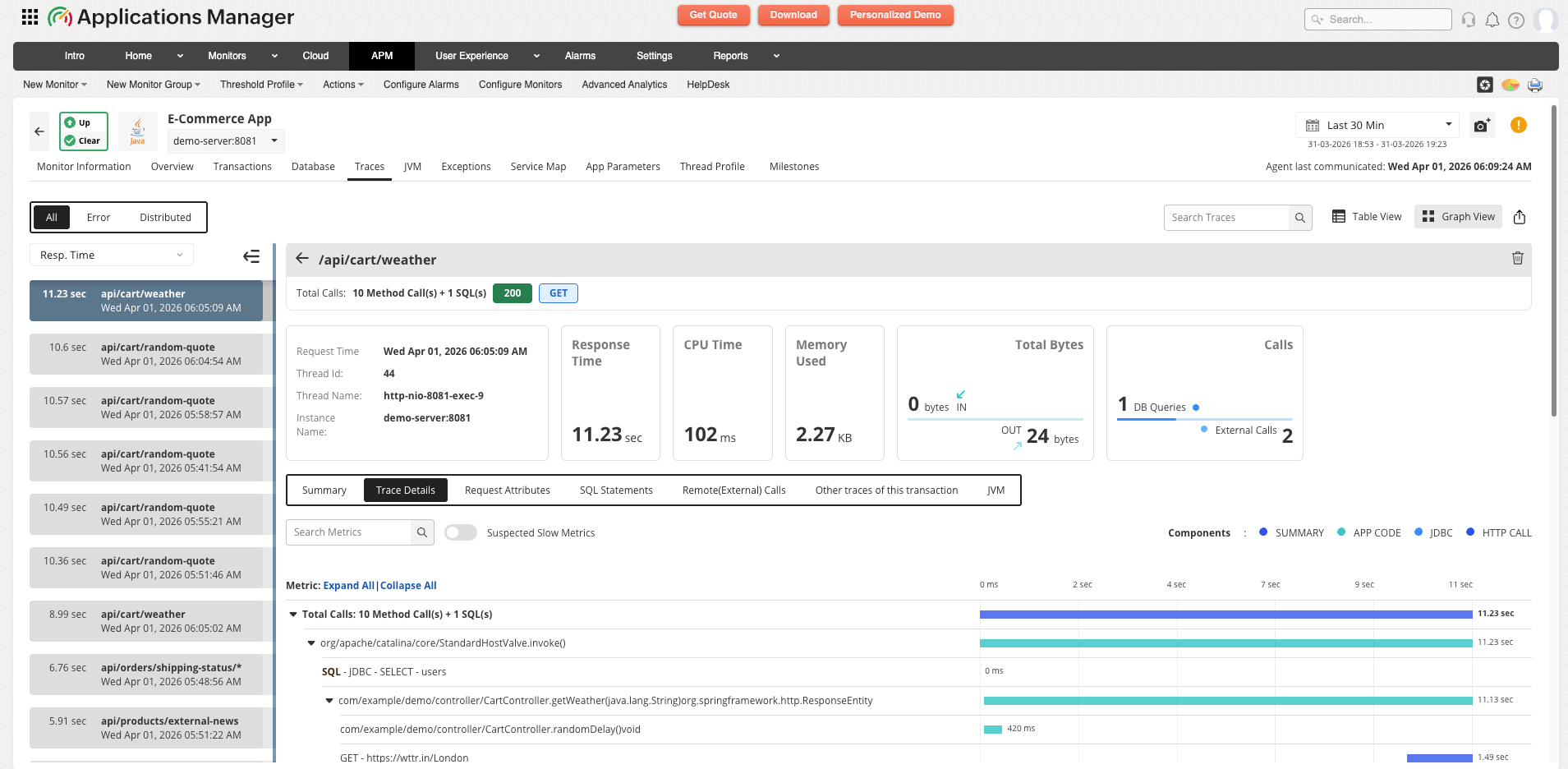Screen dimensions: 1568x769
Task: Click the Search Metrics input field
Action: coord(348,532)
